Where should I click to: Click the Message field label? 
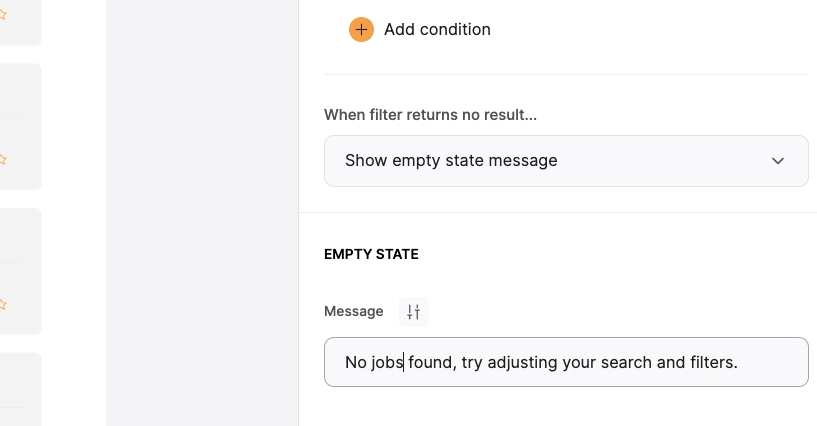point(354,311)
